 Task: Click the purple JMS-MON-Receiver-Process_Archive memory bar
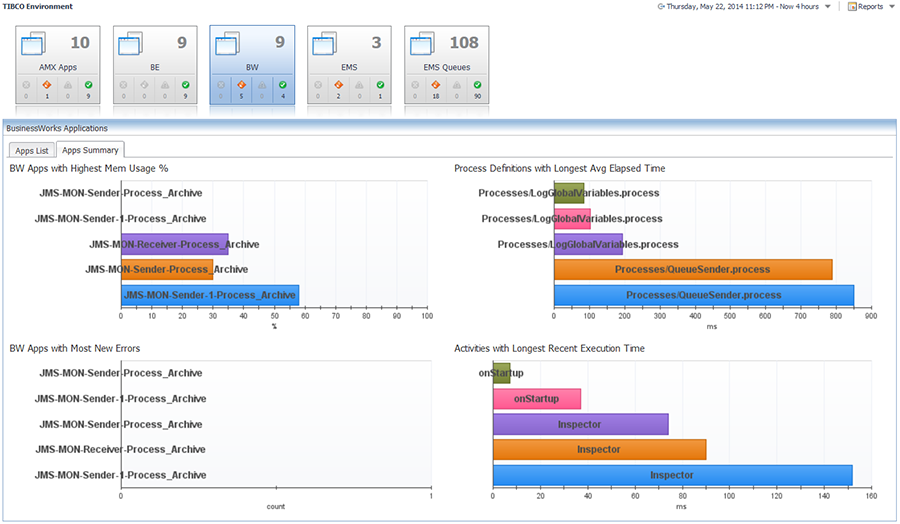174,244
